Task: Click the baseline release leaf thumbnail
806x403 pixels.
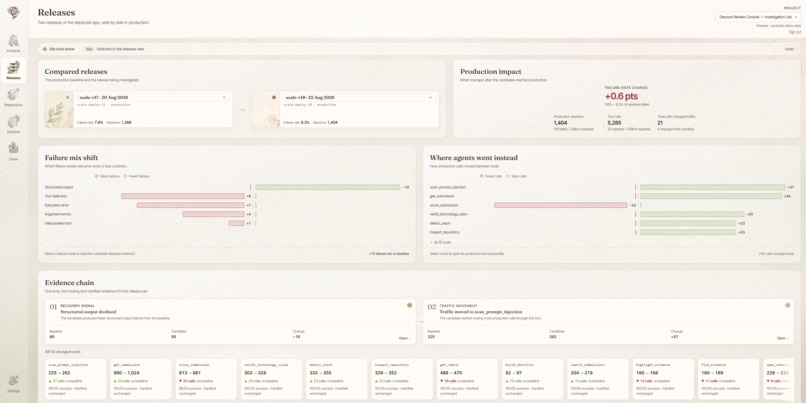Action: (59, 109)
